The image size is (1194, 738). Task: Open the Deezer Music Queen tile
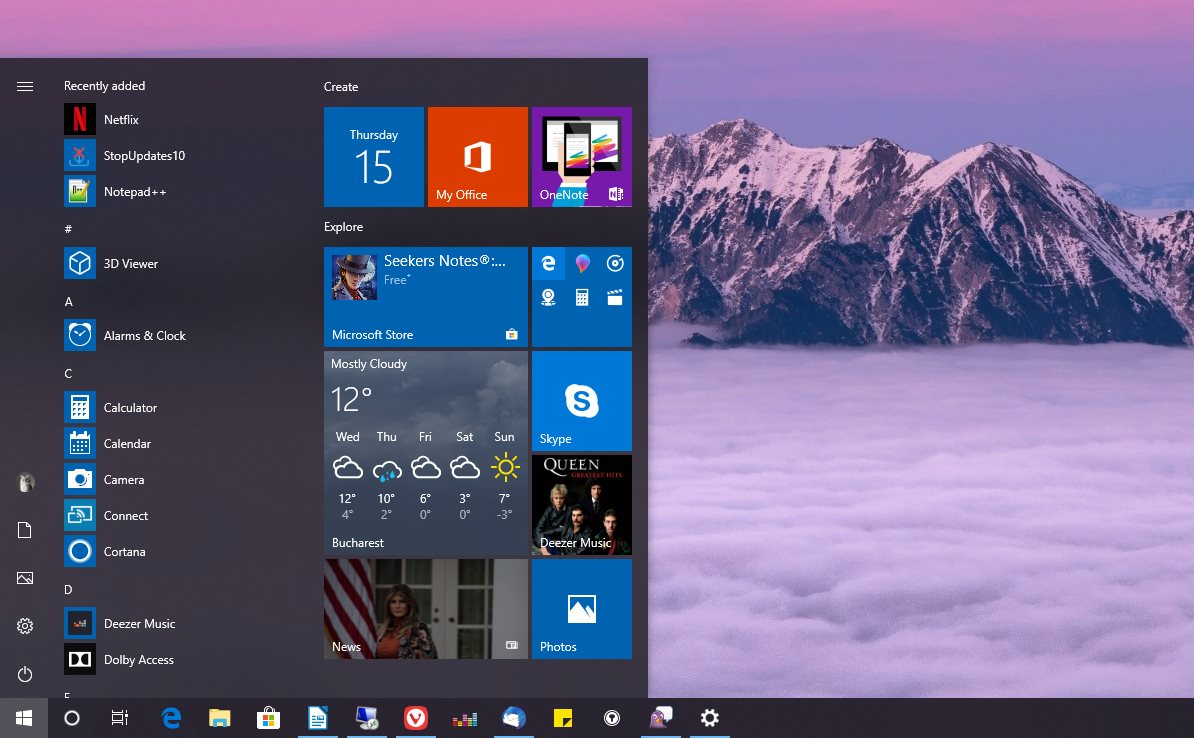582,505
